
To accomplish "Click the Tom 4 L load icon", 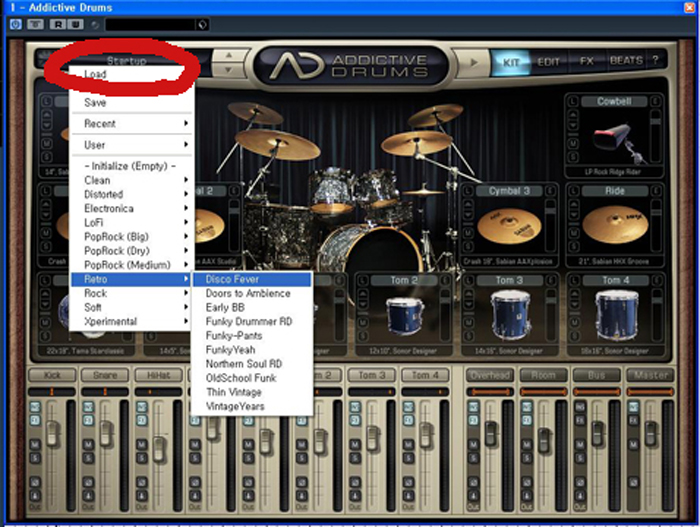I will (x=573, y=280).
